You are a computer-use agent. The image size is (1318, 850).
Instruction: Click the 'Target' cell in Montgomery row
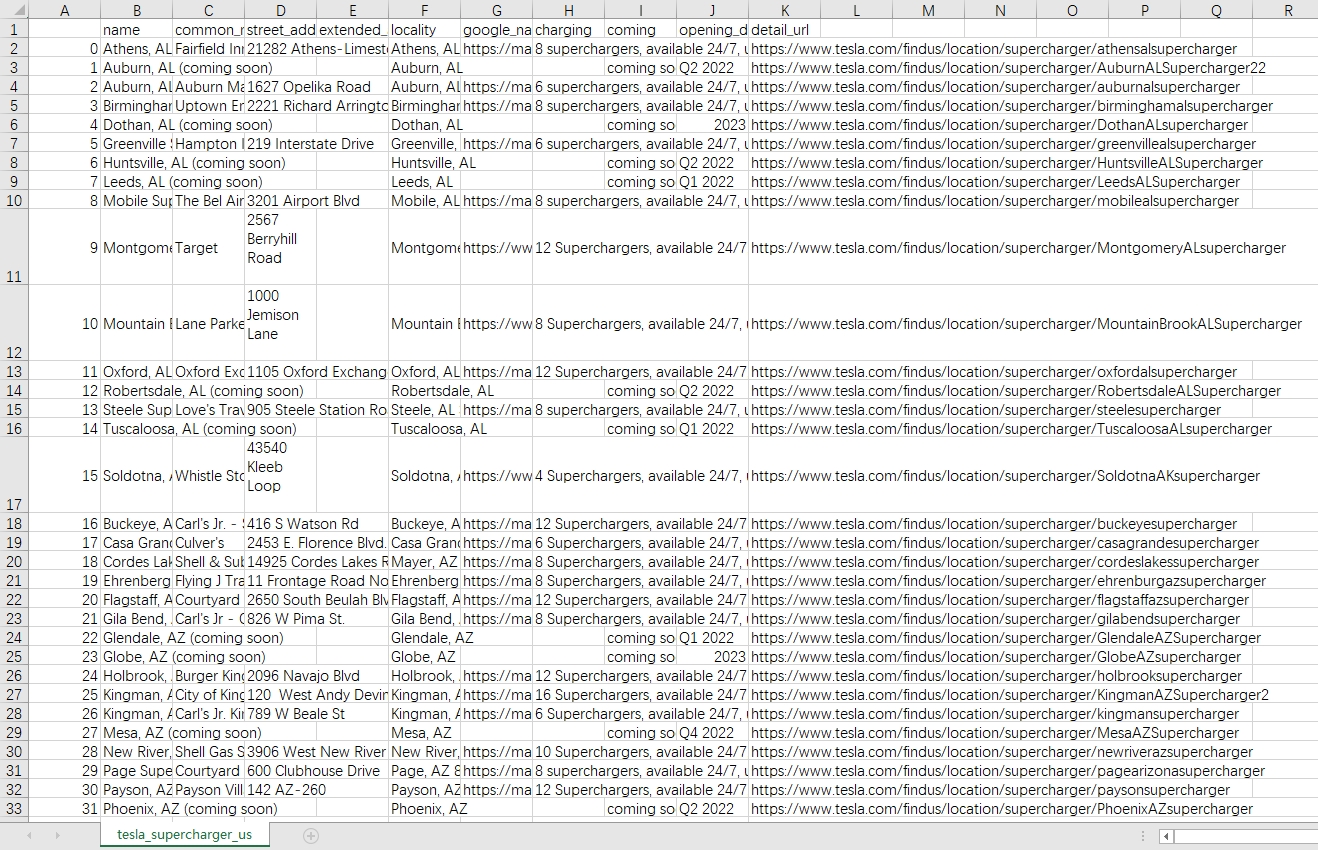point(208,248)
